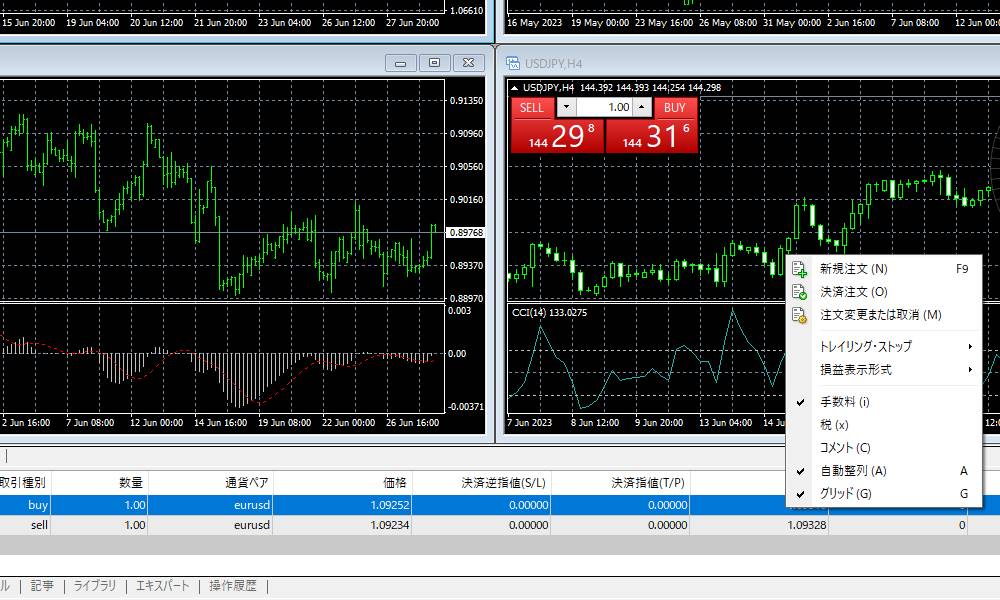Enable the Tax (税) column option

coord(833,425)
